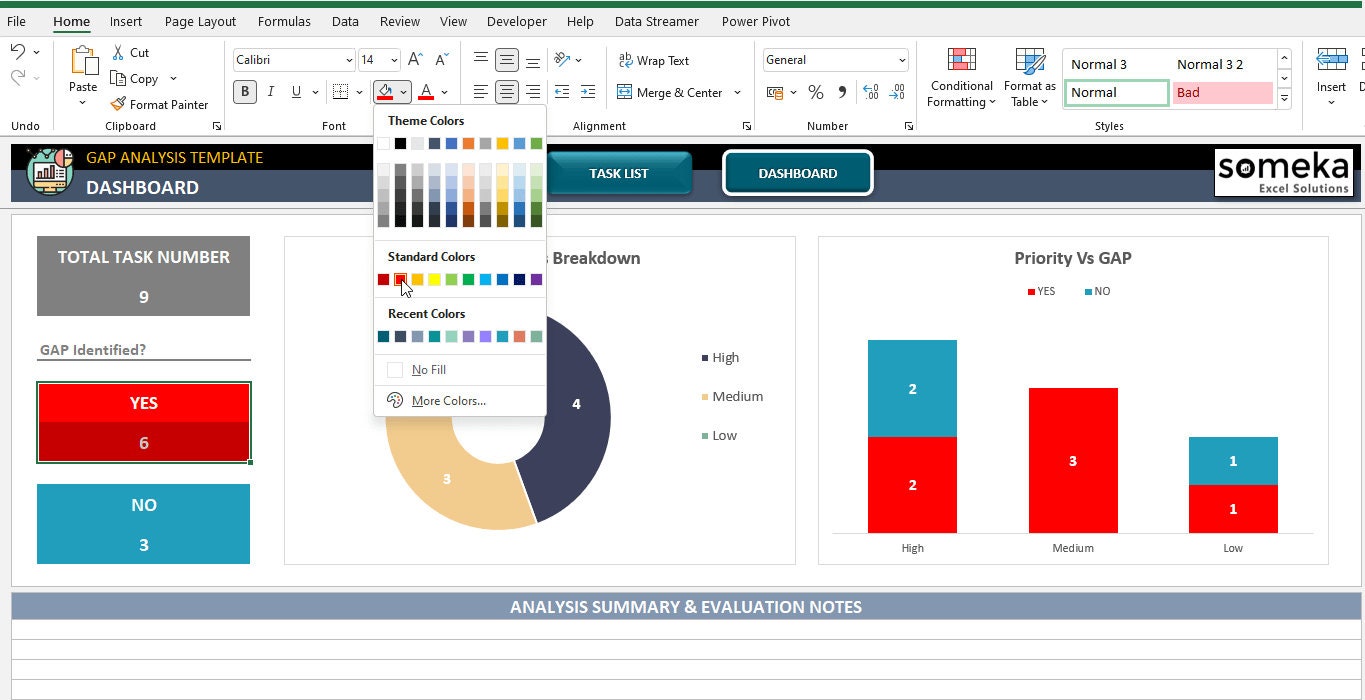Set Bottom Align vertical alignment
The image size is (1365, 700).
tap(533, 60)
